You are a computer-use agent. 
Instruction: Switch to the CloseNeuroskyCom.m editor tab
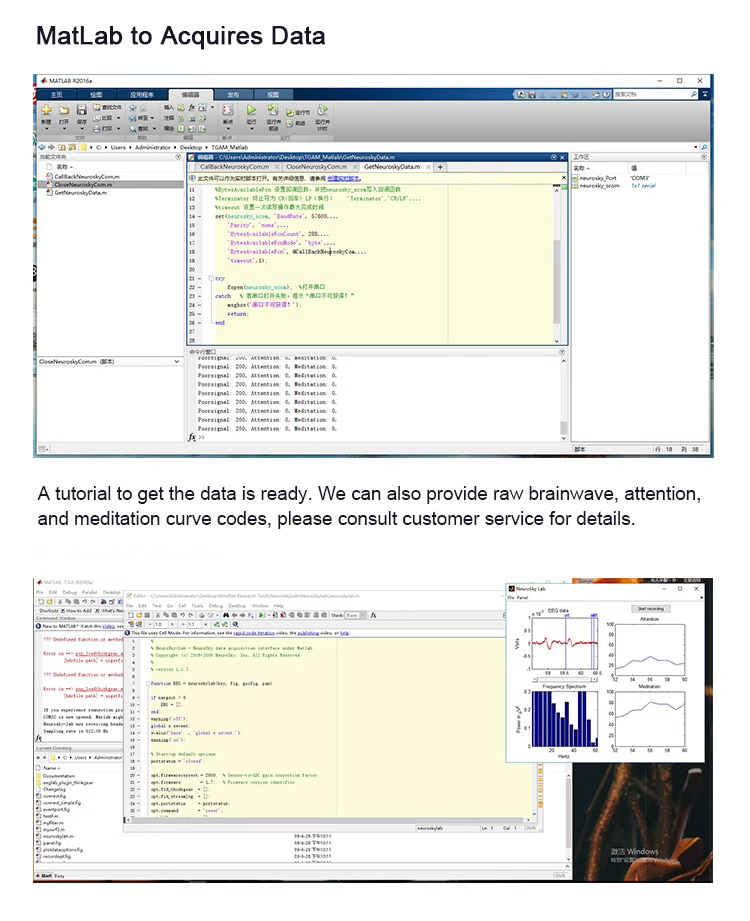point(319,166)
